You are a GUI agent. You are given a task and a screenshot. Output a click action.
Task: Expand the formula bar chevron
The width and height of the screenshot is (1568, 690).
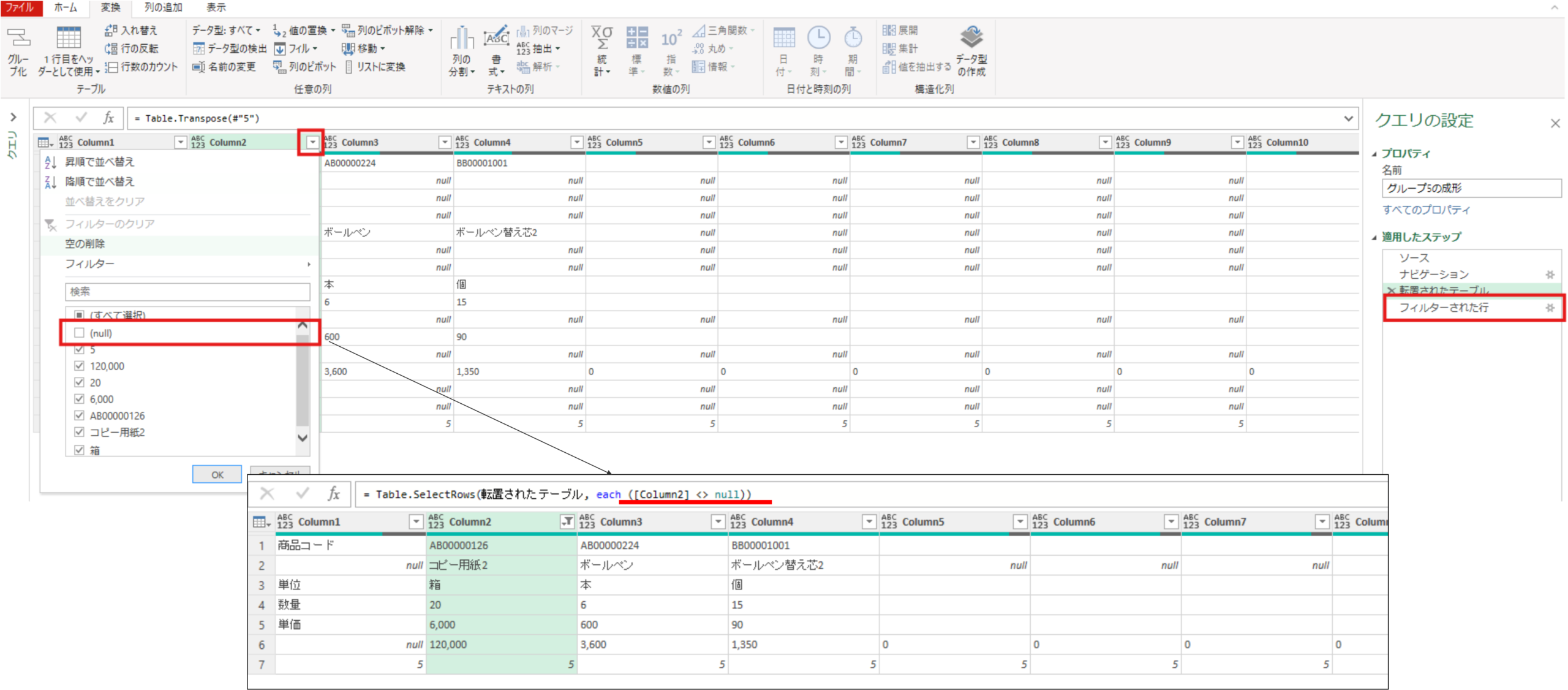pyautogui.click(x=1348, y=118)
